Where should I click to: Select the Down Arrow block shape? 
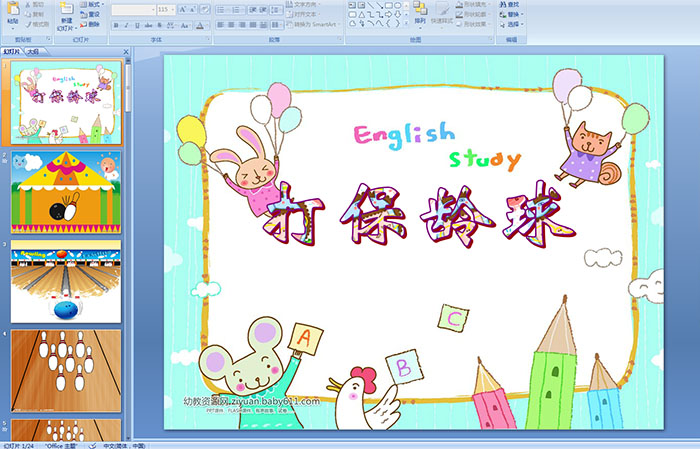[397, 15]
